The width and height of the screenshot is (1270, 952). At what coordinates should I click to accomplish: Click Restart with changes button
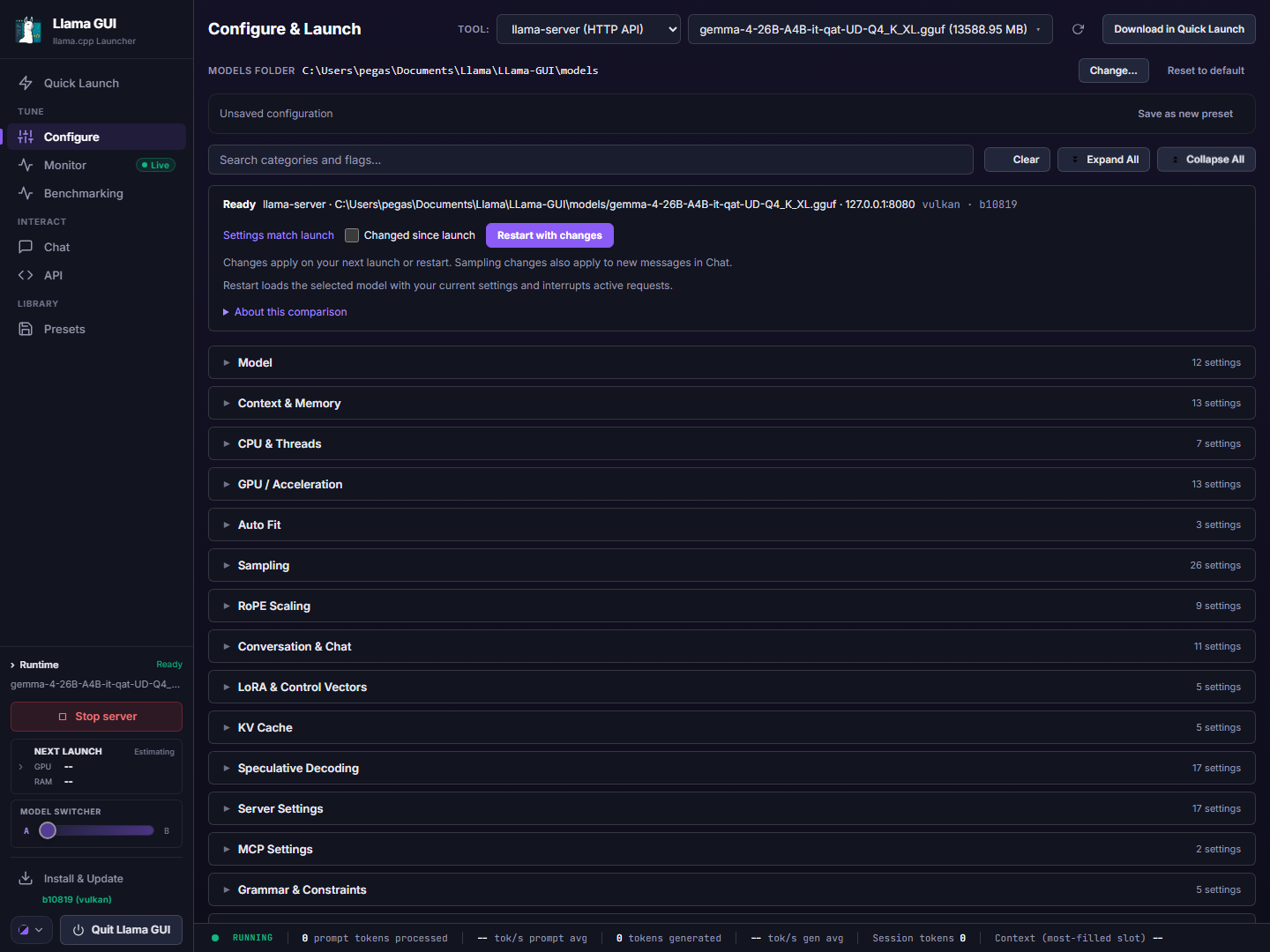click(549, 235)
